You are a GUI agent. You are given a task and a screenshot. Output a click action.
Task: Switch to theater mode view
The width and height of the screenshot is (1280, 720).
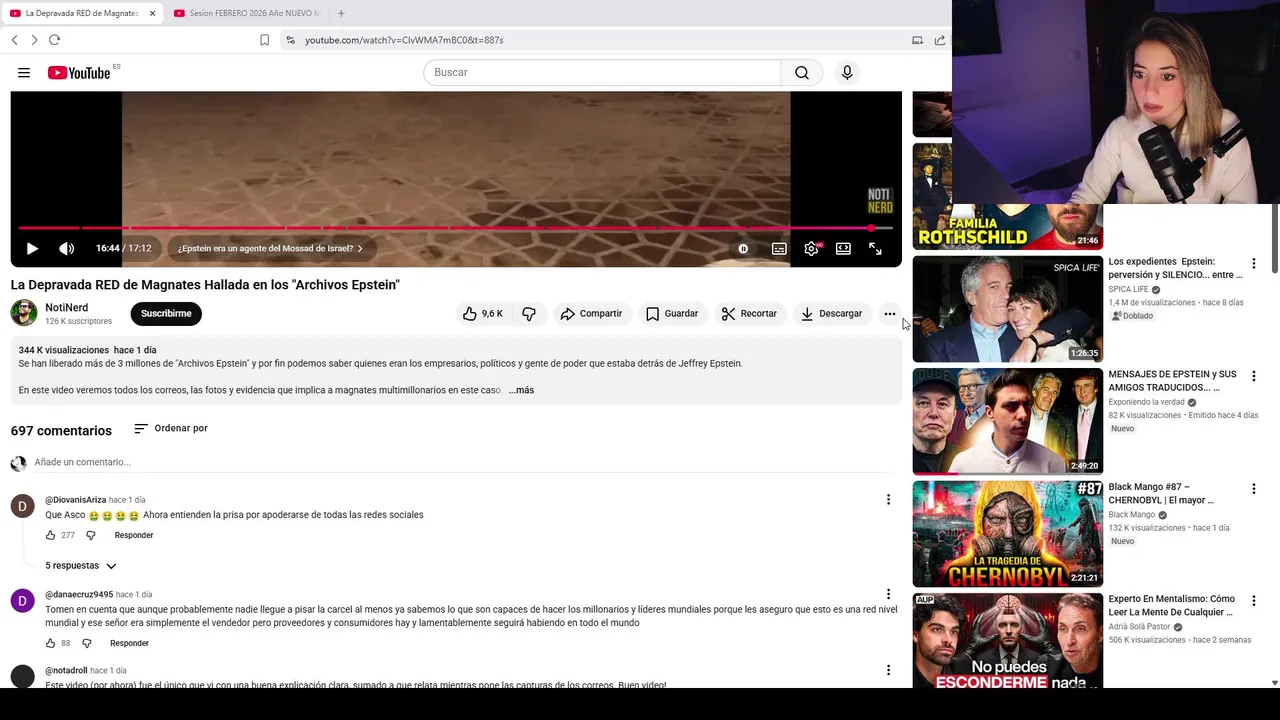[843, 249]
